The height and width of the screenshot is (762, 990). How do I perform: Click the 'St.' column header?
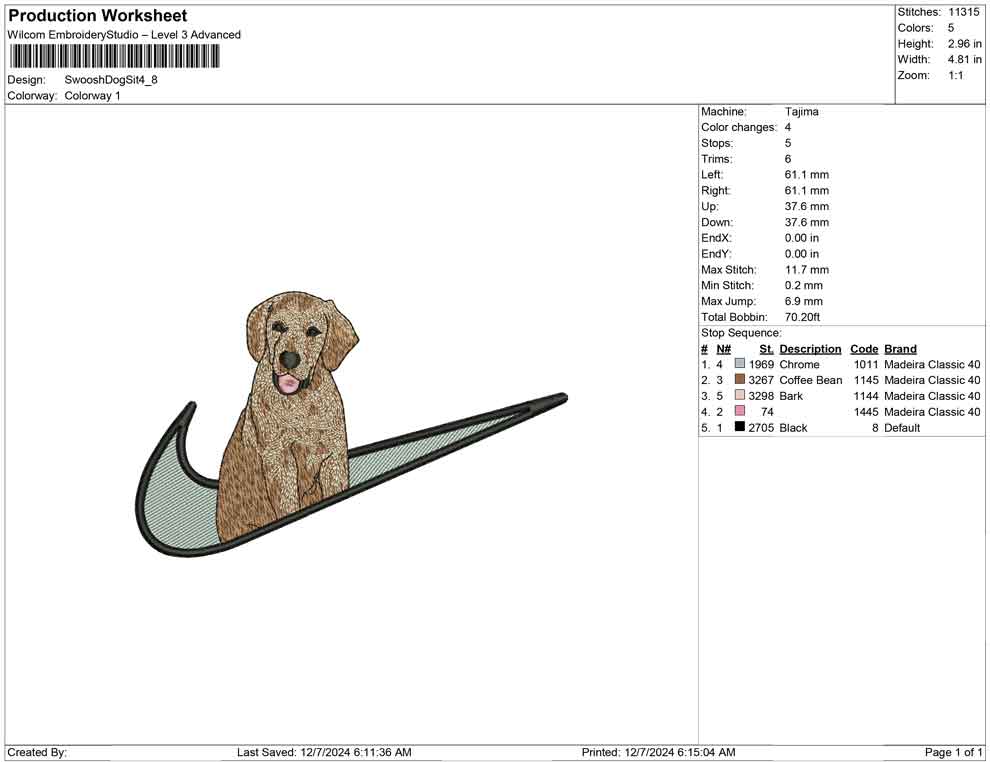pos(766,349)
